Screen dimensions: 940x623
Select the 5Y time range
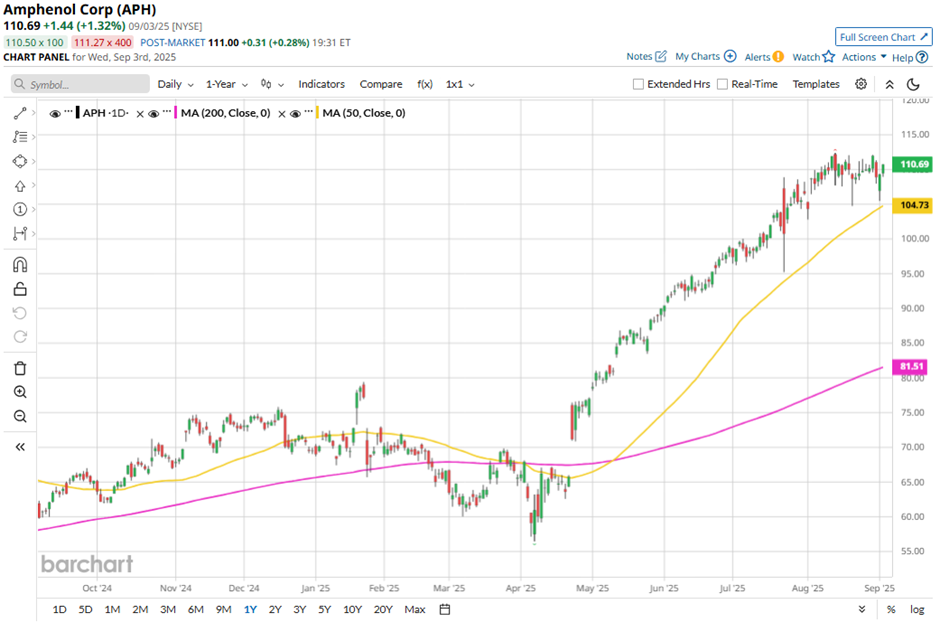point(324,609)
